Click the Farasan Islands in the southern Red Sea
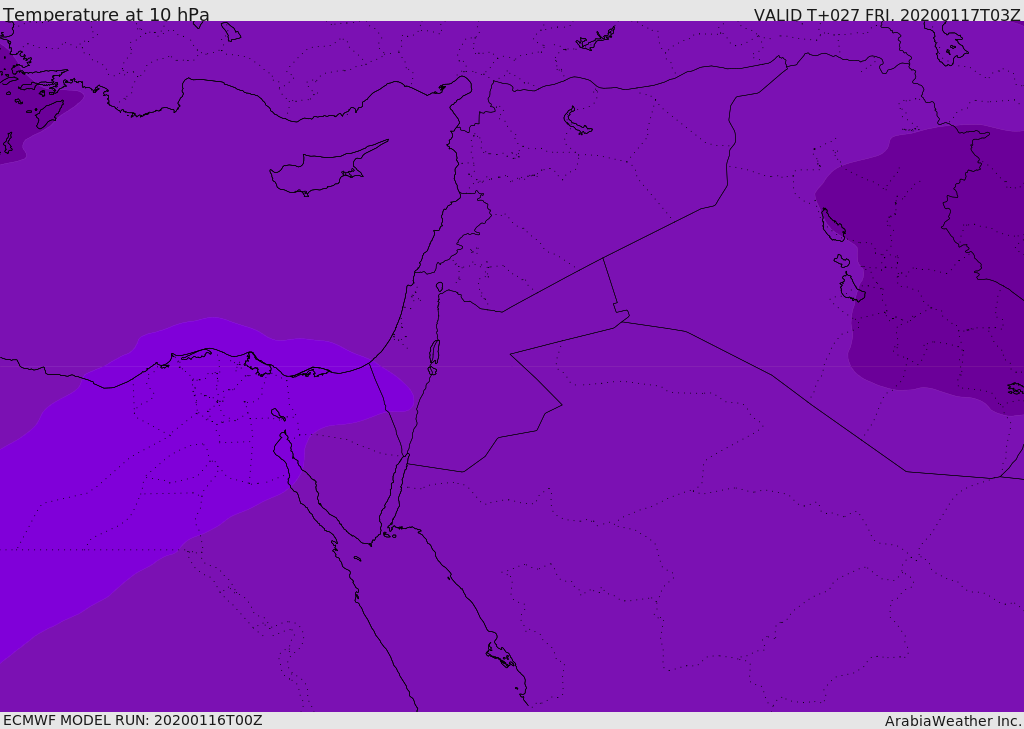The image size is (1024, 729). 500,655
